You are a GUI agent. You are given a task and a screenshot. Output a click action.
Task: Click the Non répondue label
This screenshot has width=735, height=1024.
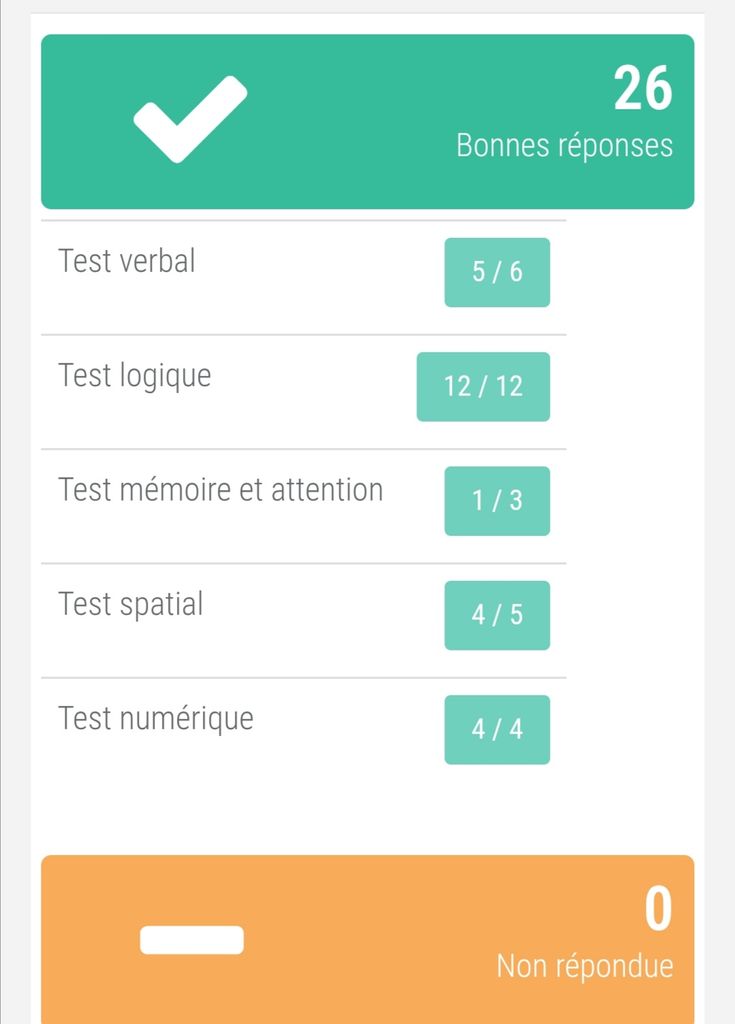tap(584, 966)
